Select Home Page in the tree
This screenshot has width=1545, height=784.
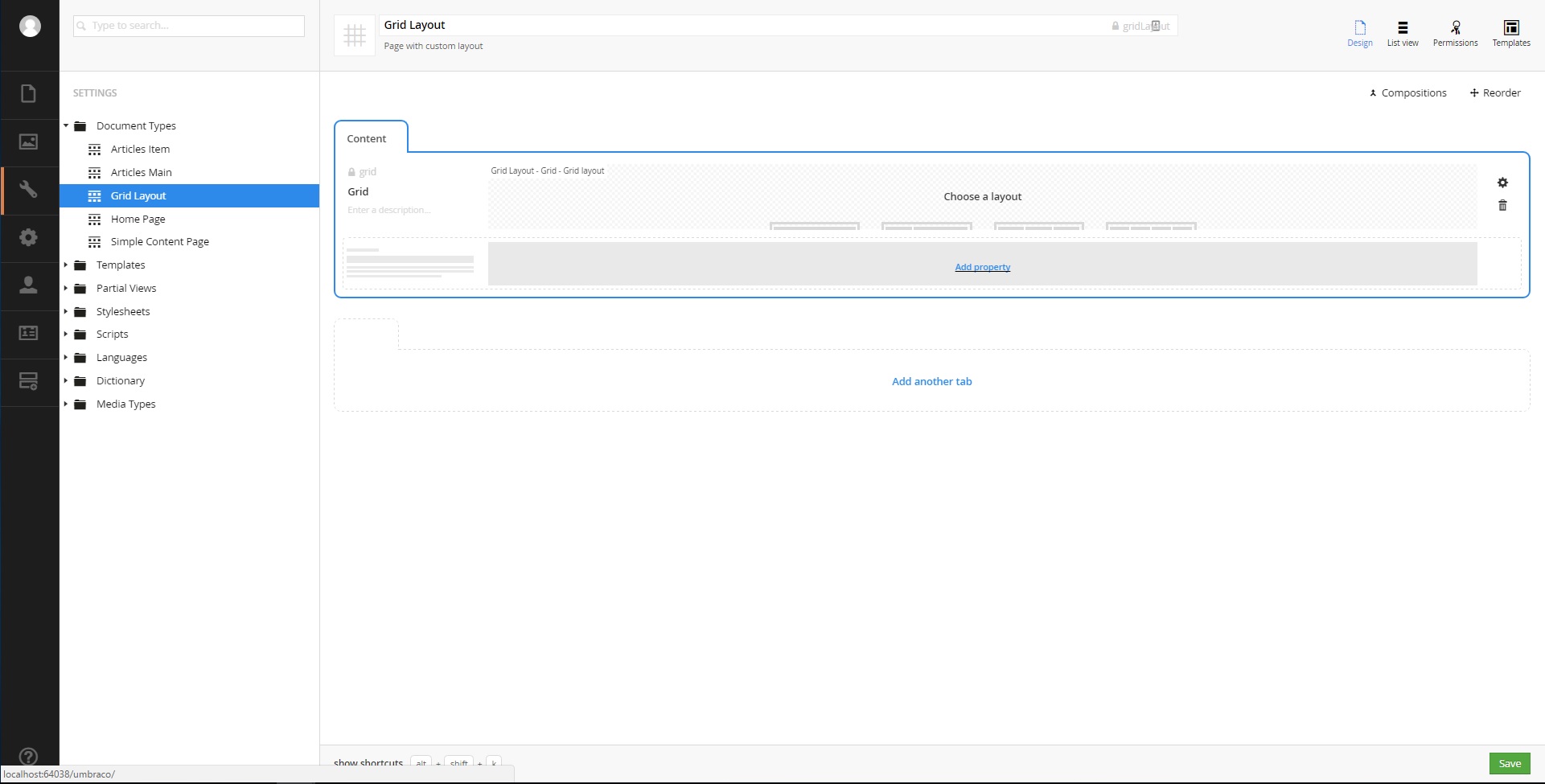point(138,220)
